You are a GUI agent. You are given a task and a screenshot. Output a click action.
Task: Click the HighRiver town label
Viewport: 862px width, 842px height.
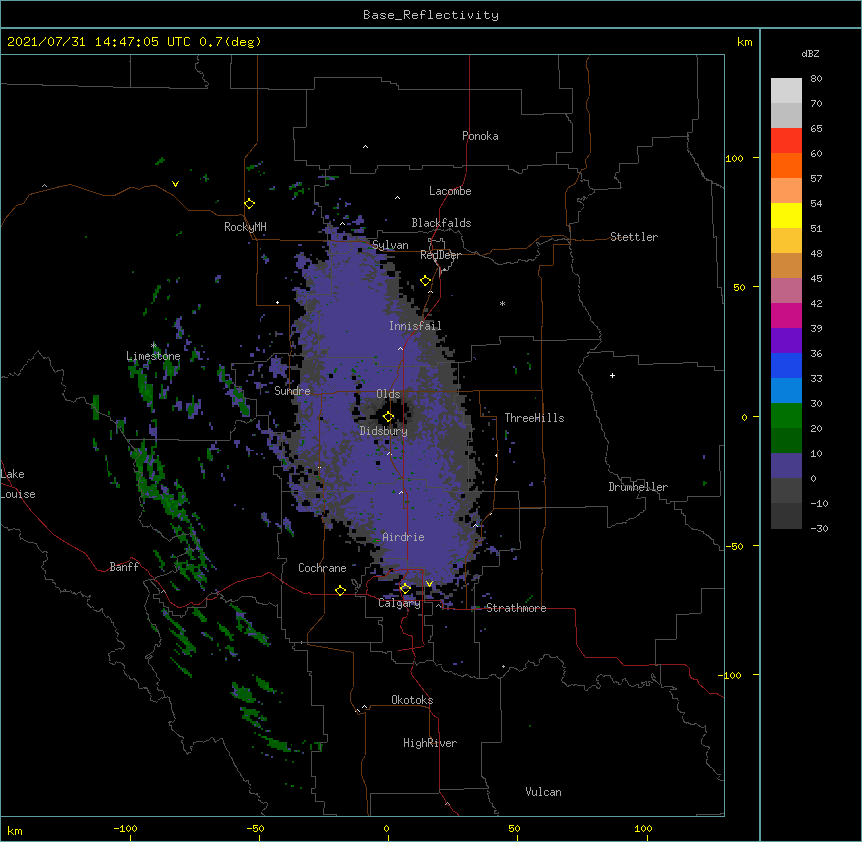[429, 743]
